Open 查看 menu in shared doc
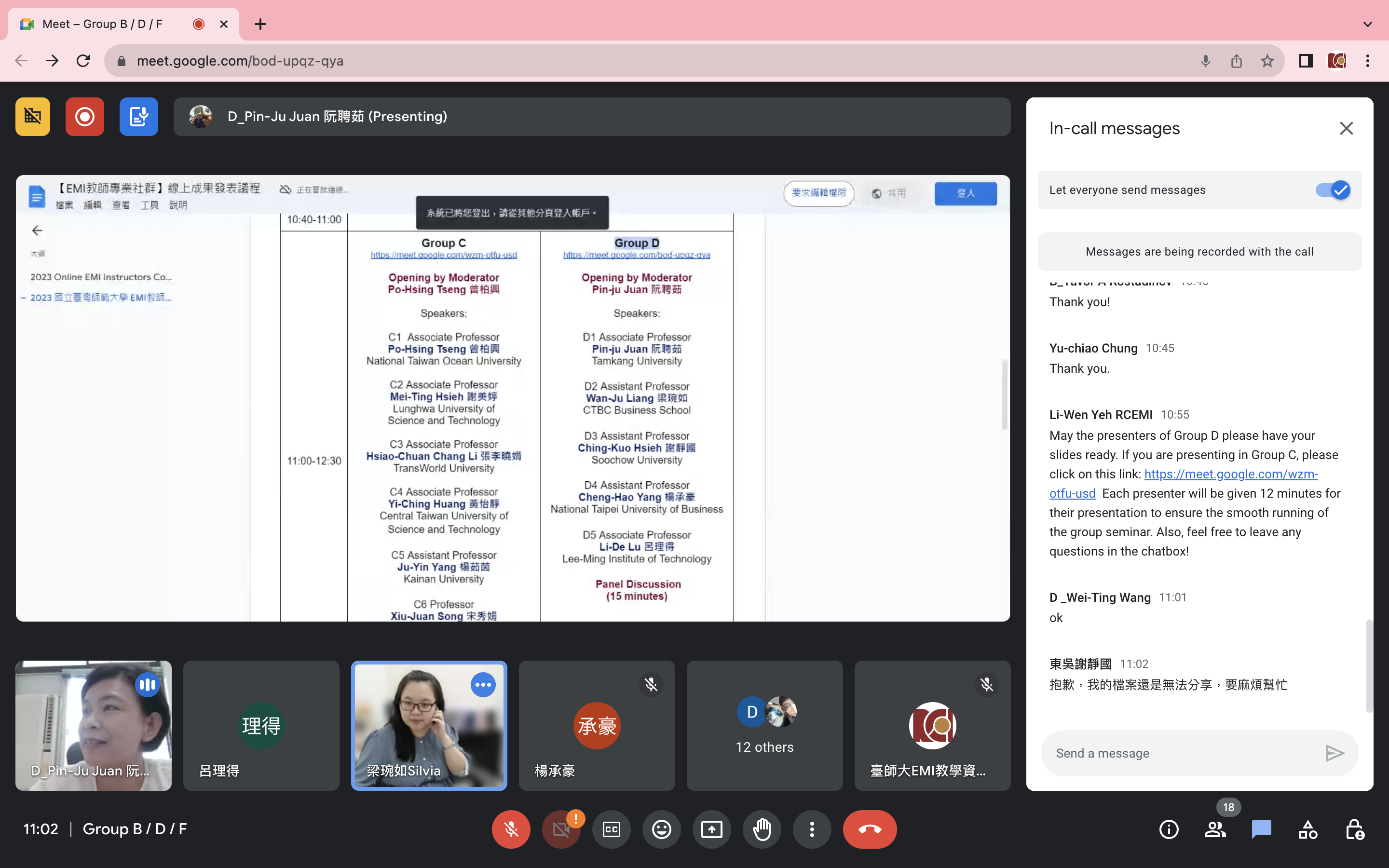 pos(121,205)
